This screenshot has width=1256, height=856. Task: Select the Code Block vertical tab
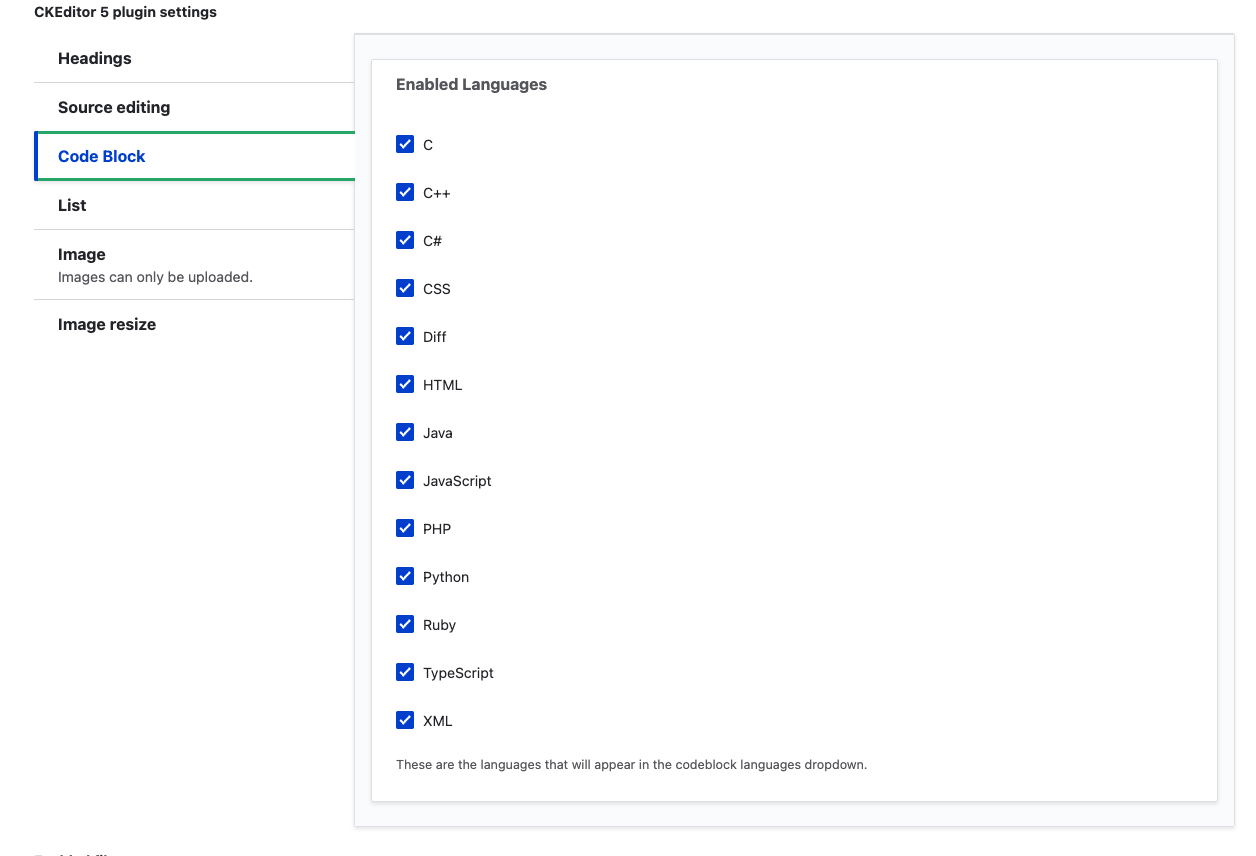(x=102, y=156)
